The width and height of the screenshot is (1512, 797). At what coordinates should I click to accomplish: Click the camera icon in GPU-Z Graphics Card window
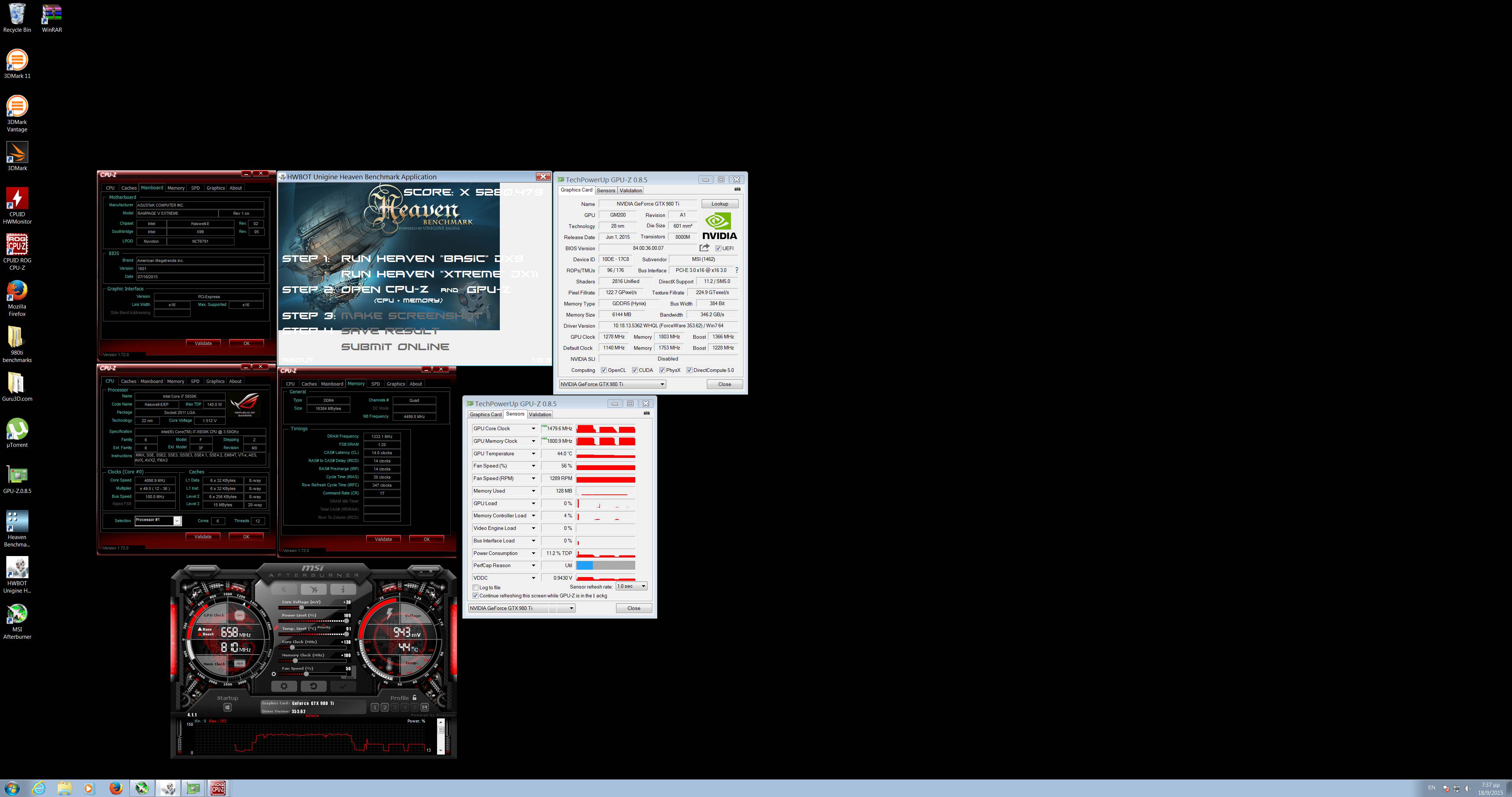(737, 189)
